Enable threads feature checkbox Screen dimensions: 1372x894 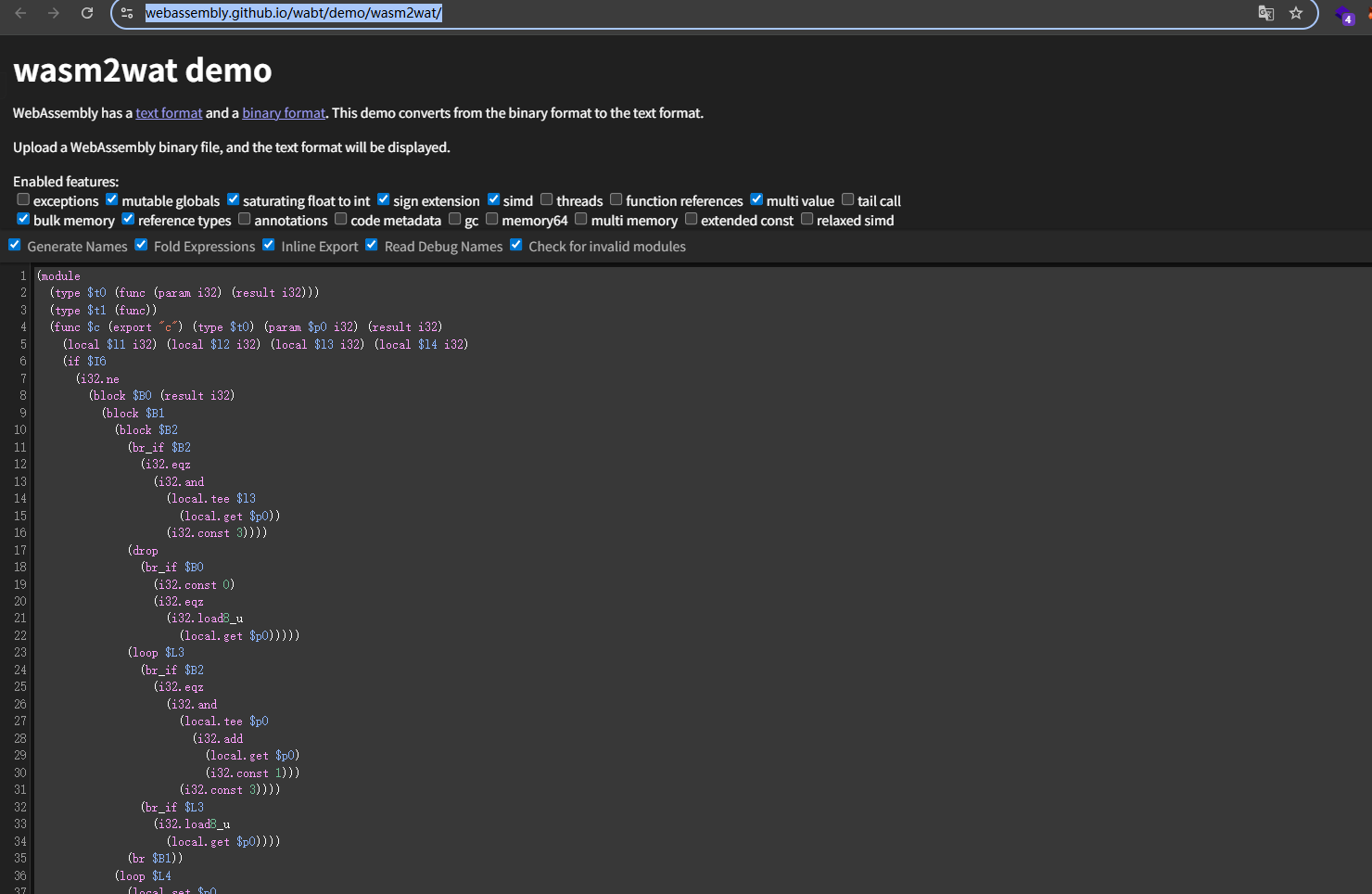546,199
